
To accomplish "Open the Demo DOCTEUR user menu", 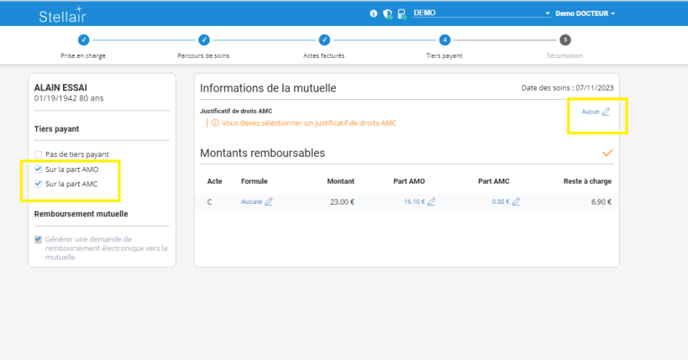I will pos(585,14).
